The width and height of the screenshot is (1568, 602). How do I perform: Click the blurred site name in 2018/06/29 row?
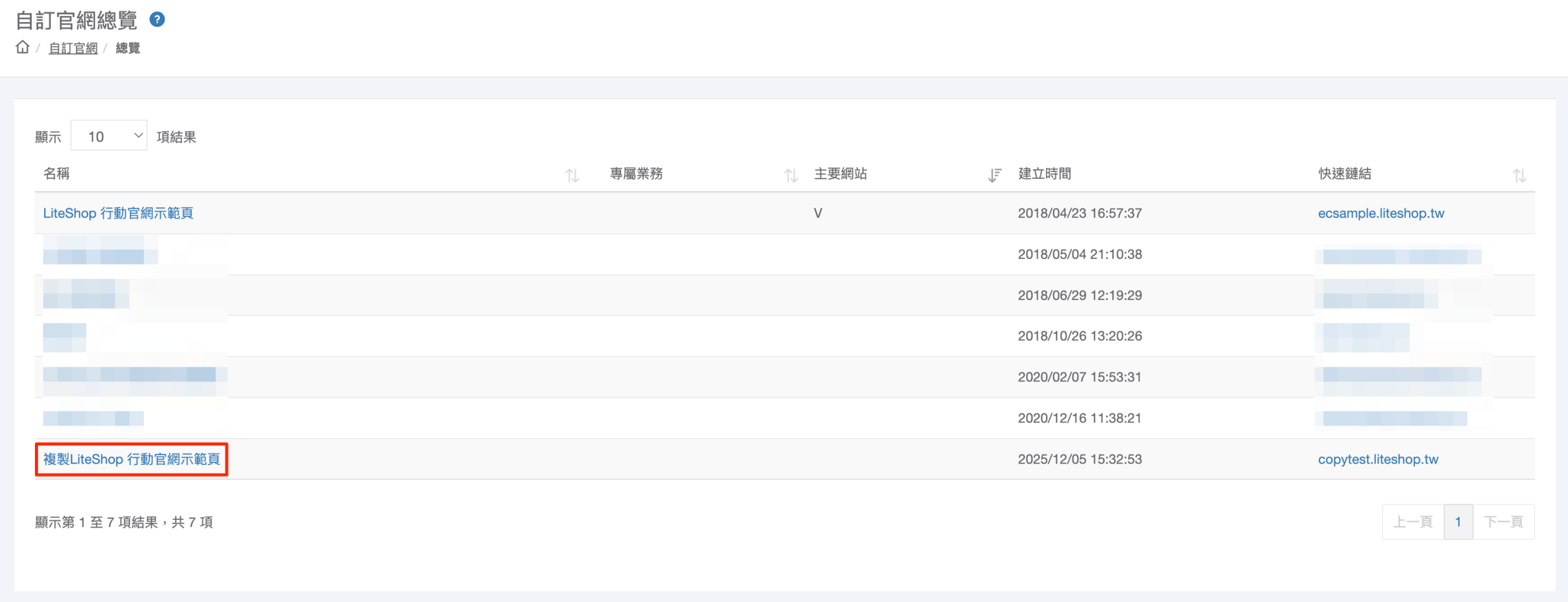(86, 294)
